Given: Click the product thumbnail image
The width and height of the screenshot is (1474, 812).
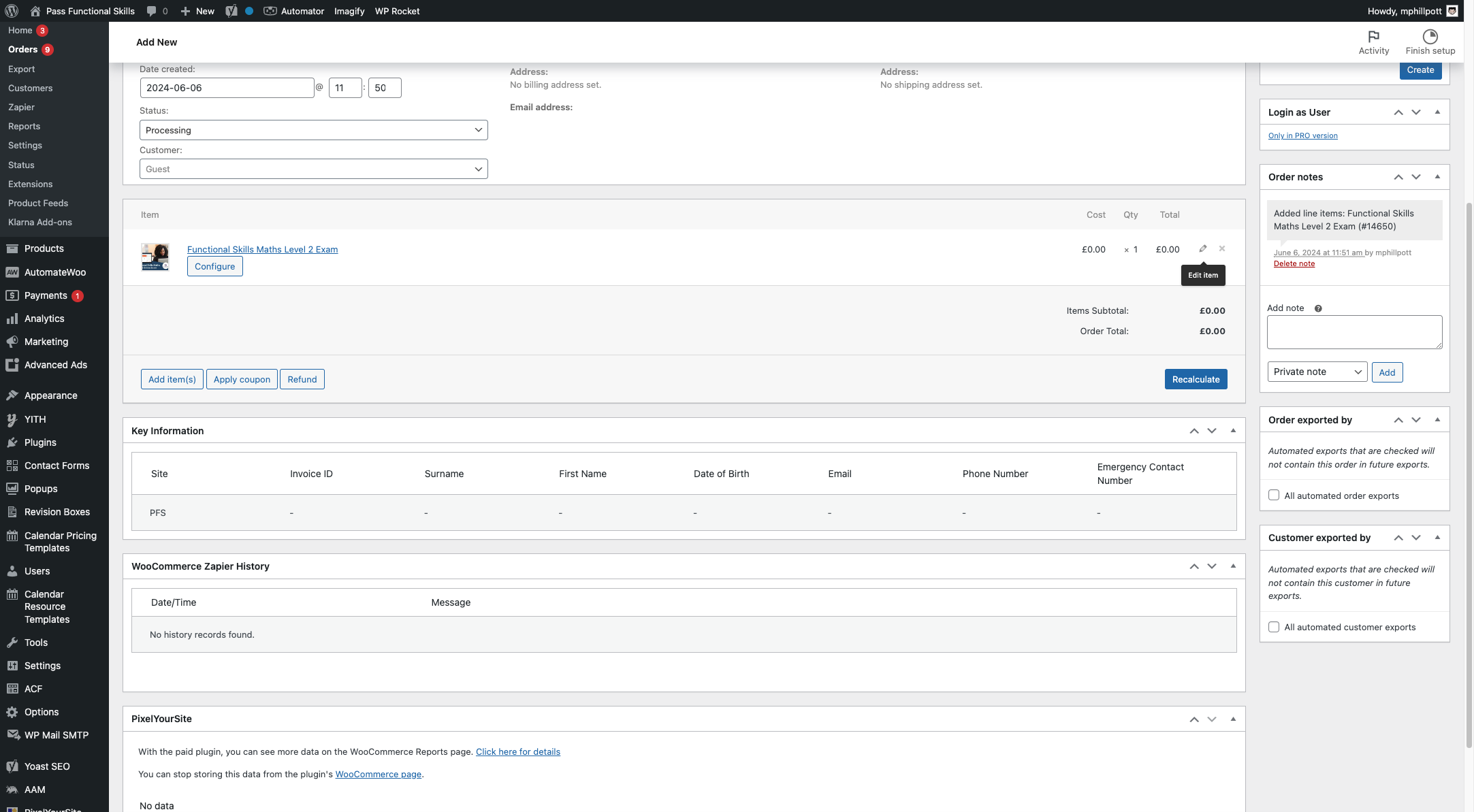Looking at the screenshot, I should pyautogui.click(x=155, y=257).
